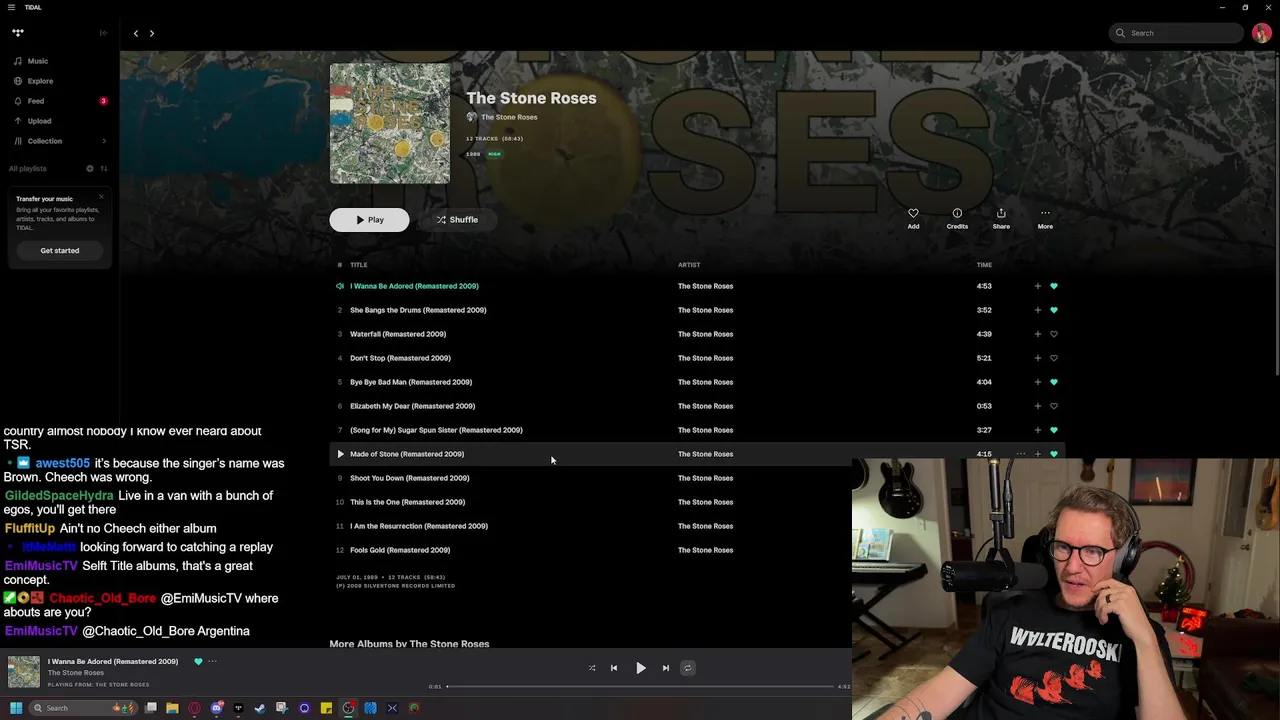Add I Wanna Be Adored to playlist
The height and width of the screenshot is (720, 1280).
click(1037, 286)
